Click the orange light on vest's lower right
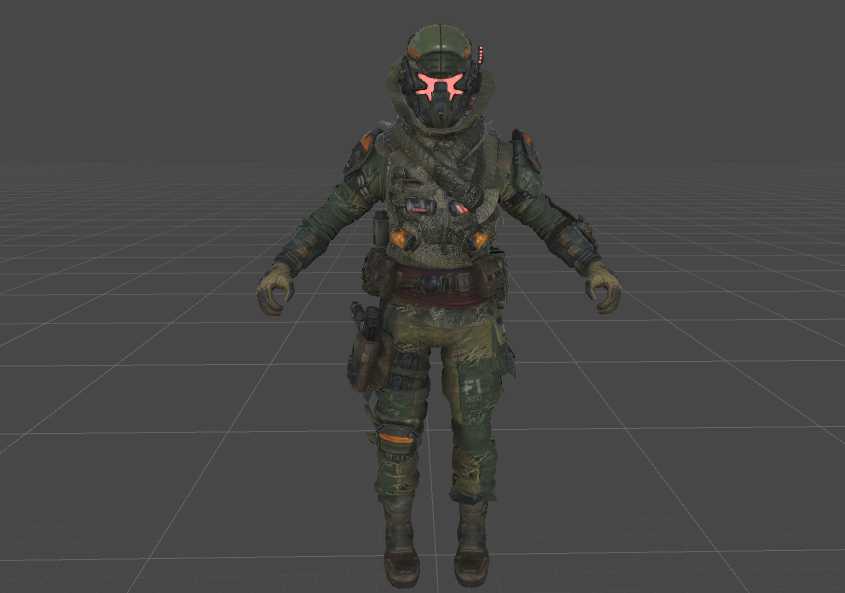845x593 pixels. tap(480, 240)
